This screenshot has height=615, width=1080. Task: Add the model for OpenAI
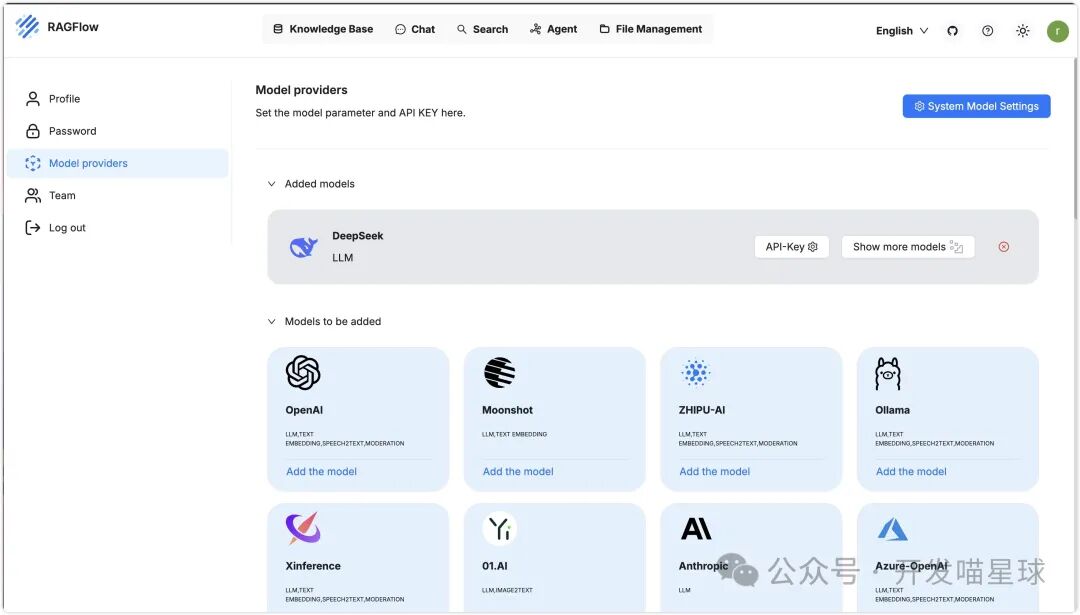coord(322,472)
